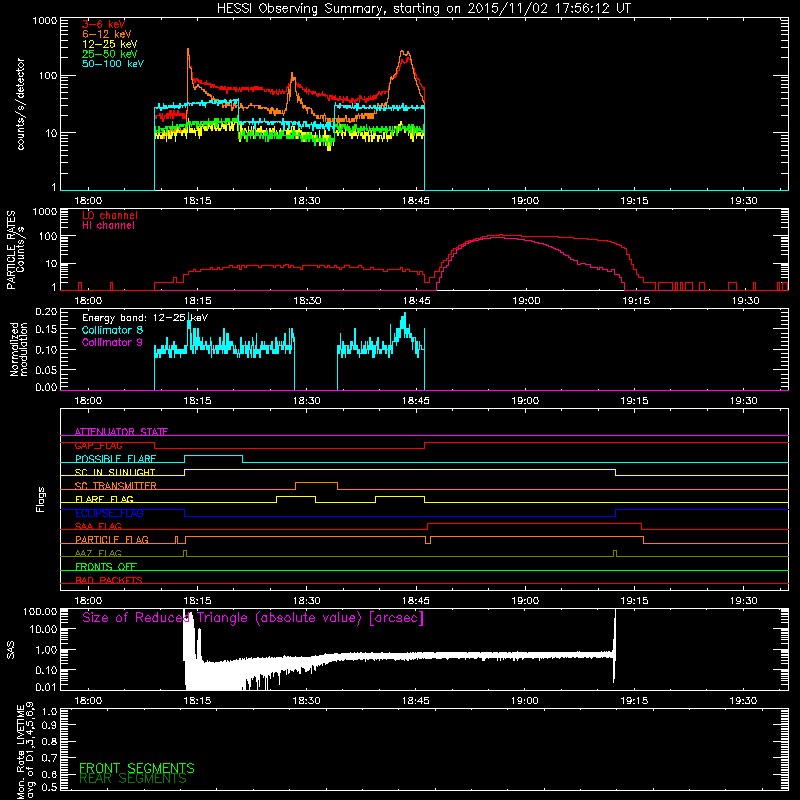
Task: Click the FLARE FLAG label
Action: (x=104, y=499)
